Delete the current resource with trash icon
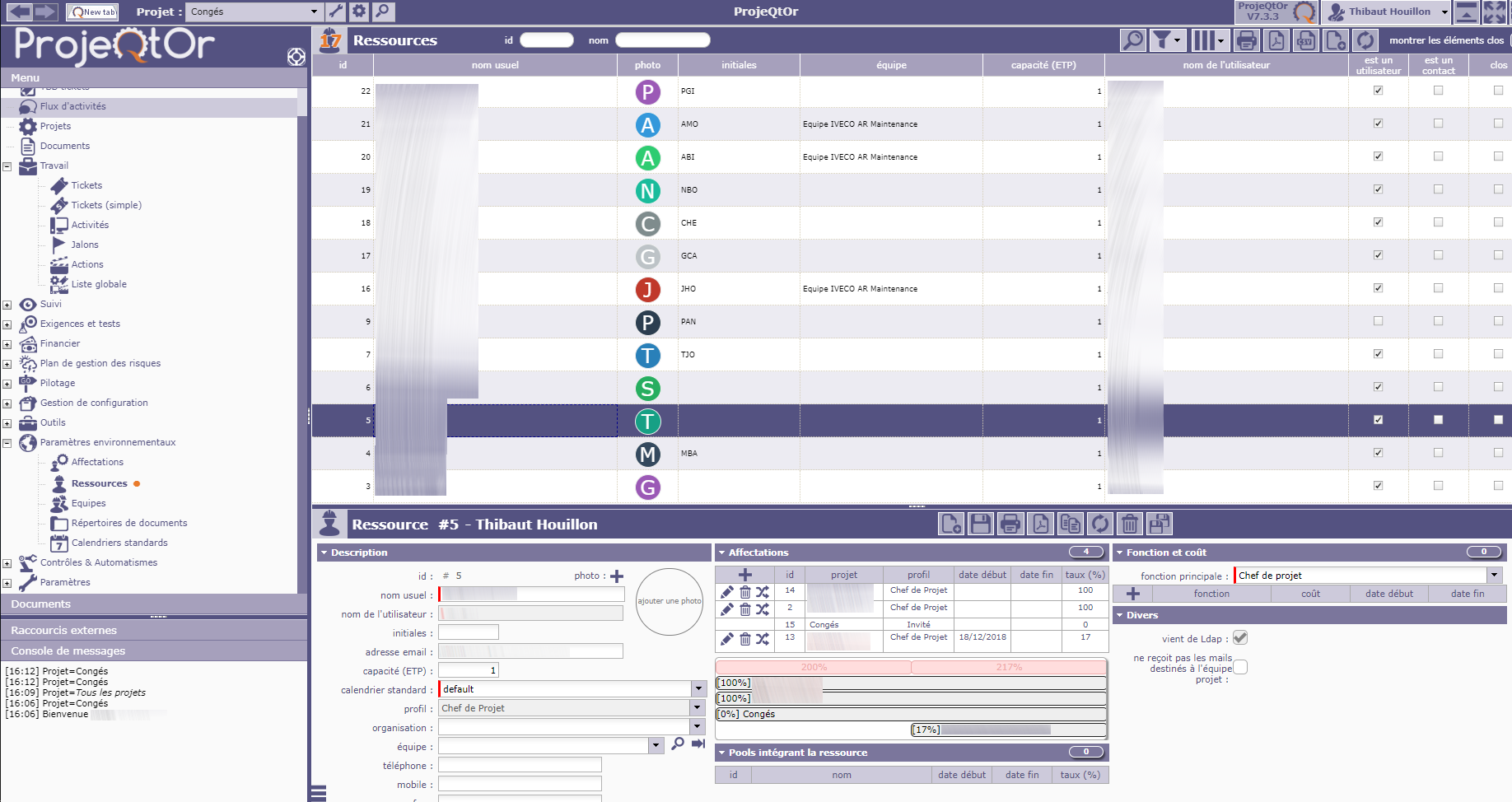 click(1130, 524)
